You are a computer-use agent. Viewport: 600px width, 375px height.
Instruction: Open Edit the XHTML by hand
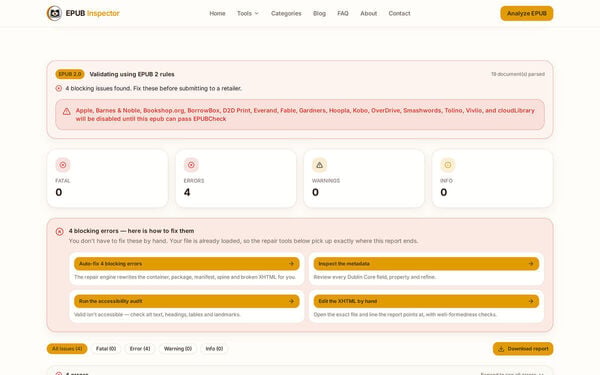coord(426,301)
